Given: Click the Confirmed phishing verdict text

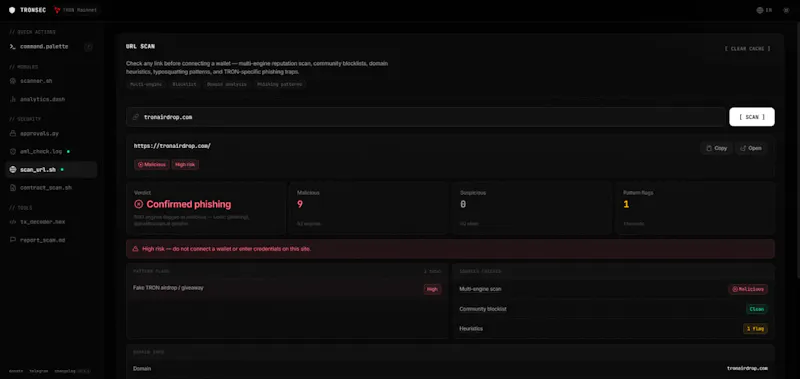Looking at the screenshot, I should [x=189, y=205].
